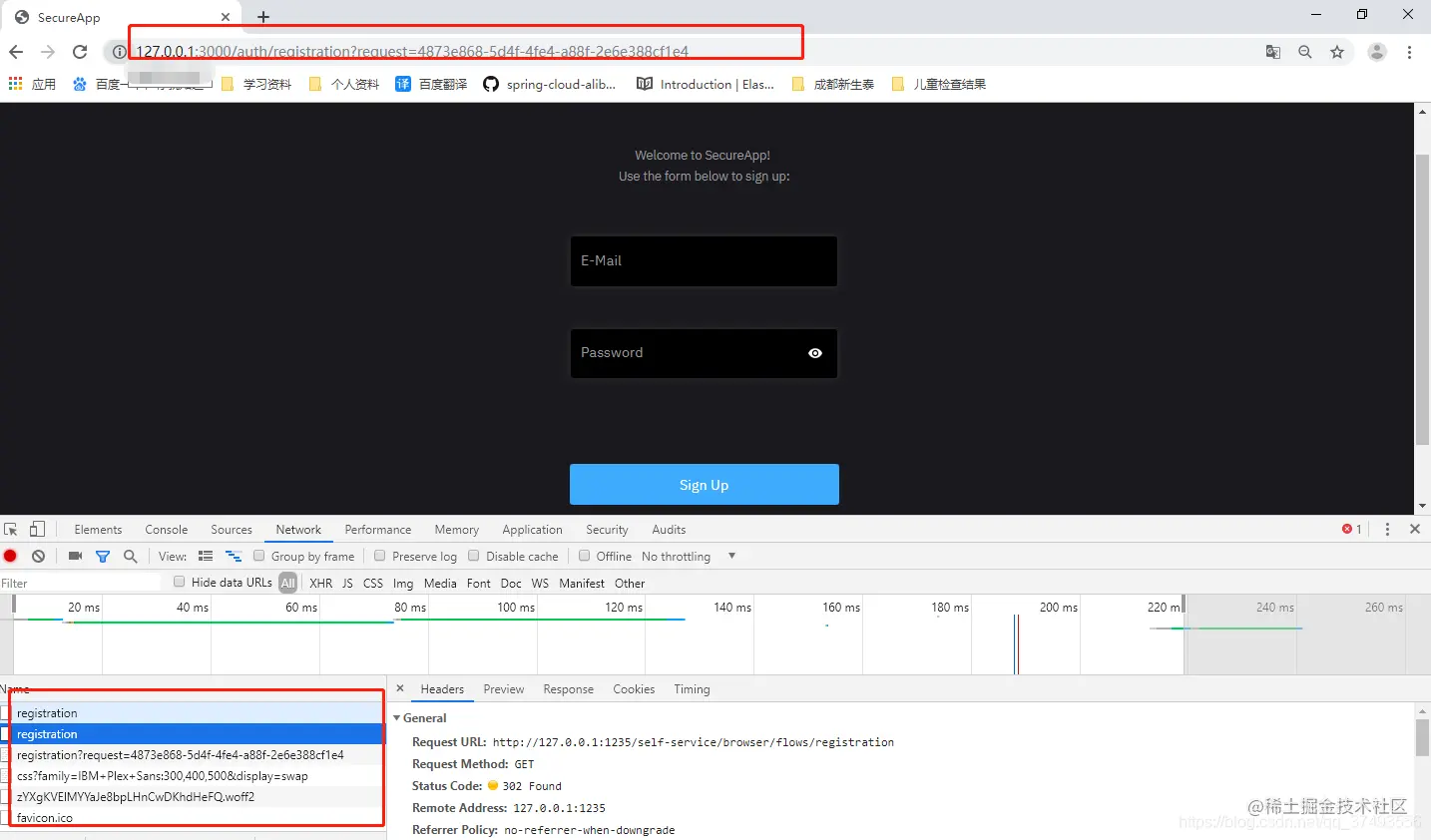
Task: Stop recording network log (red record icon)
Action: 10,556
